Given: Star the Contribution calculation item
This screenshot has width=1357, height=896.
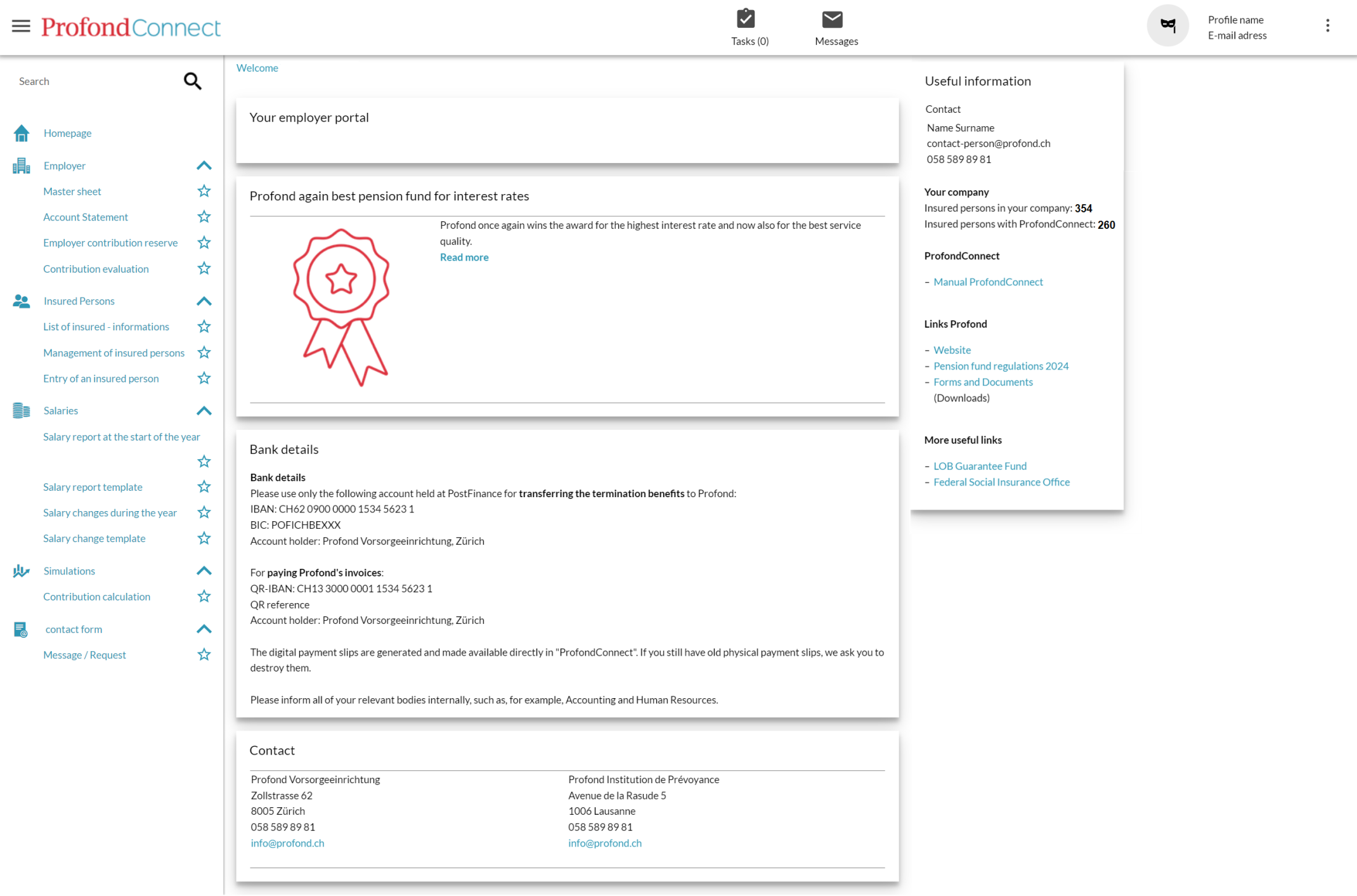Looking at the screenshot, I should 204,596.
